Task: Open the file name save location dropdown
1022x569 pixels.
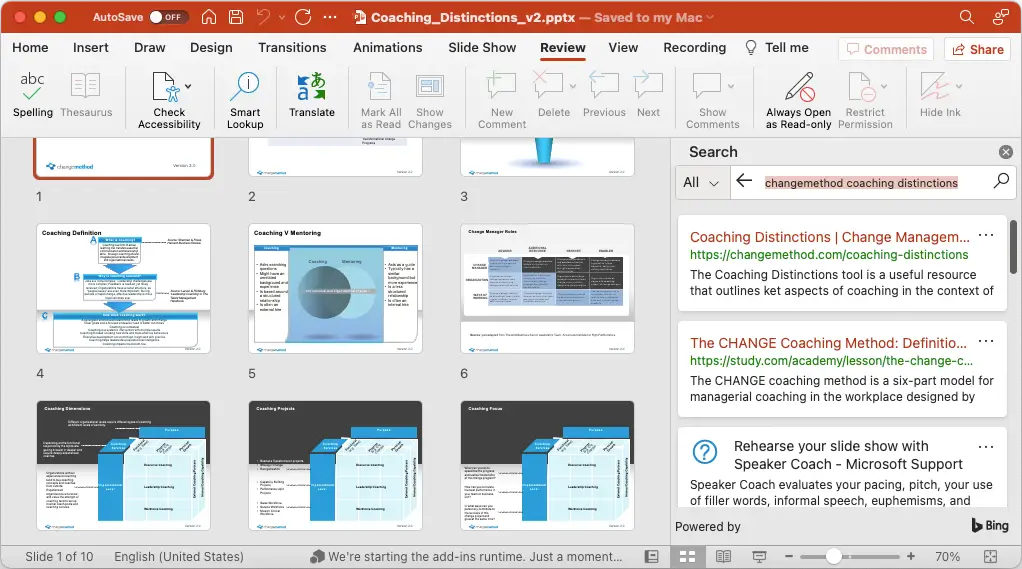Action: [710, 18]
